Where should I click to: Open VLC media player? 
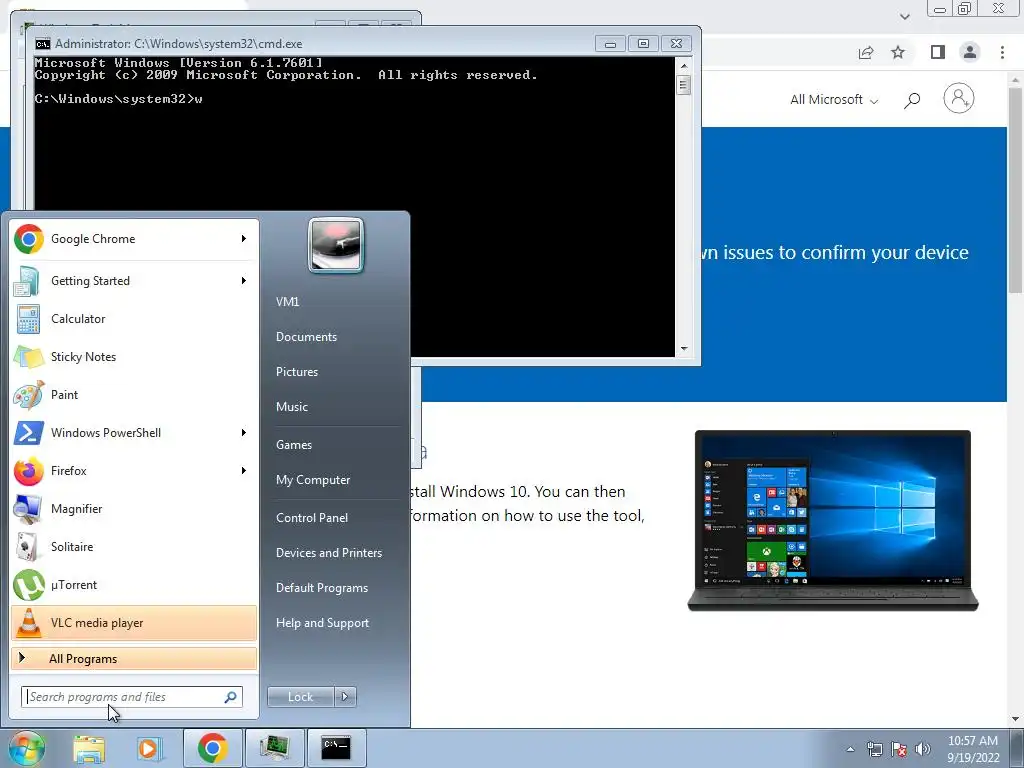[134, 622]
